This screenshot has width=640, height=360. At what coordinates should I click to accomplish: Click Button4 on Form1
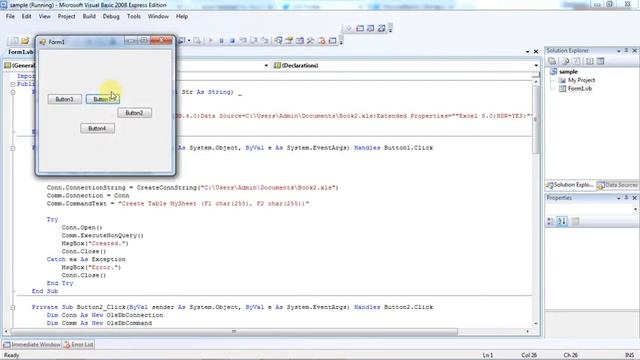point(97,129)
